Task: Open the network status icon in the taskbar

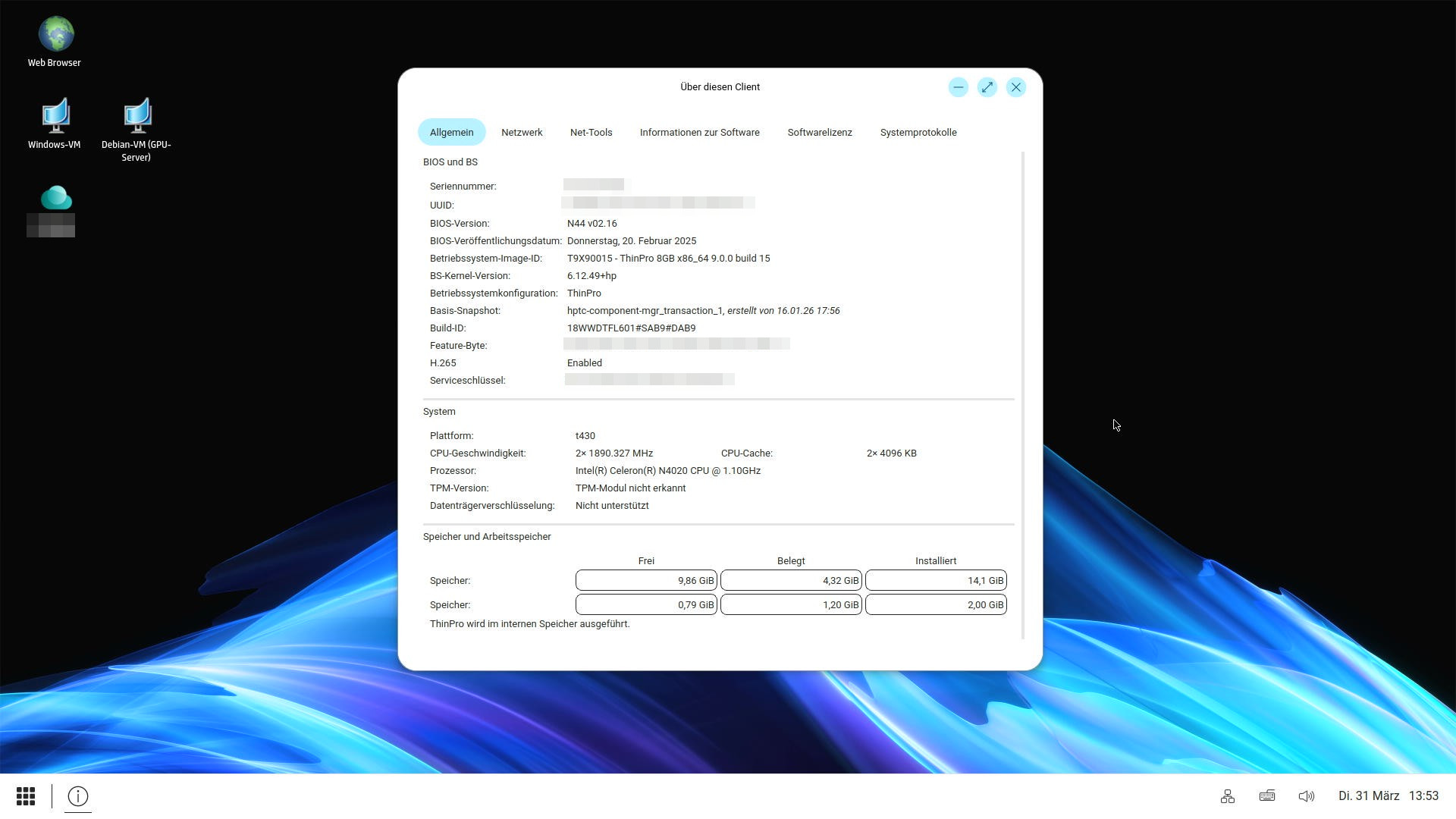Action: point(1227,795)
